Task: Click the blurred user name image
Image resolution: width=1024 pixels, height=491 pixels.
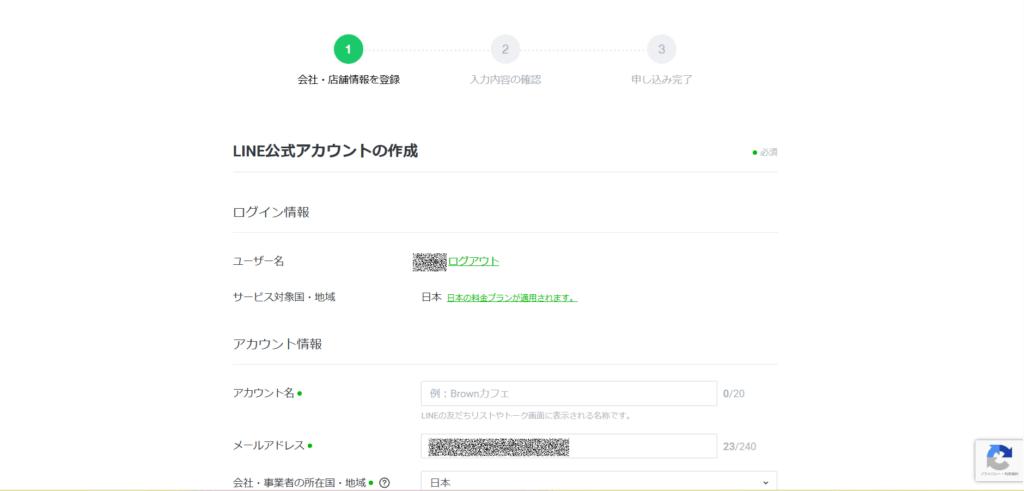Action: coord(430,262)
